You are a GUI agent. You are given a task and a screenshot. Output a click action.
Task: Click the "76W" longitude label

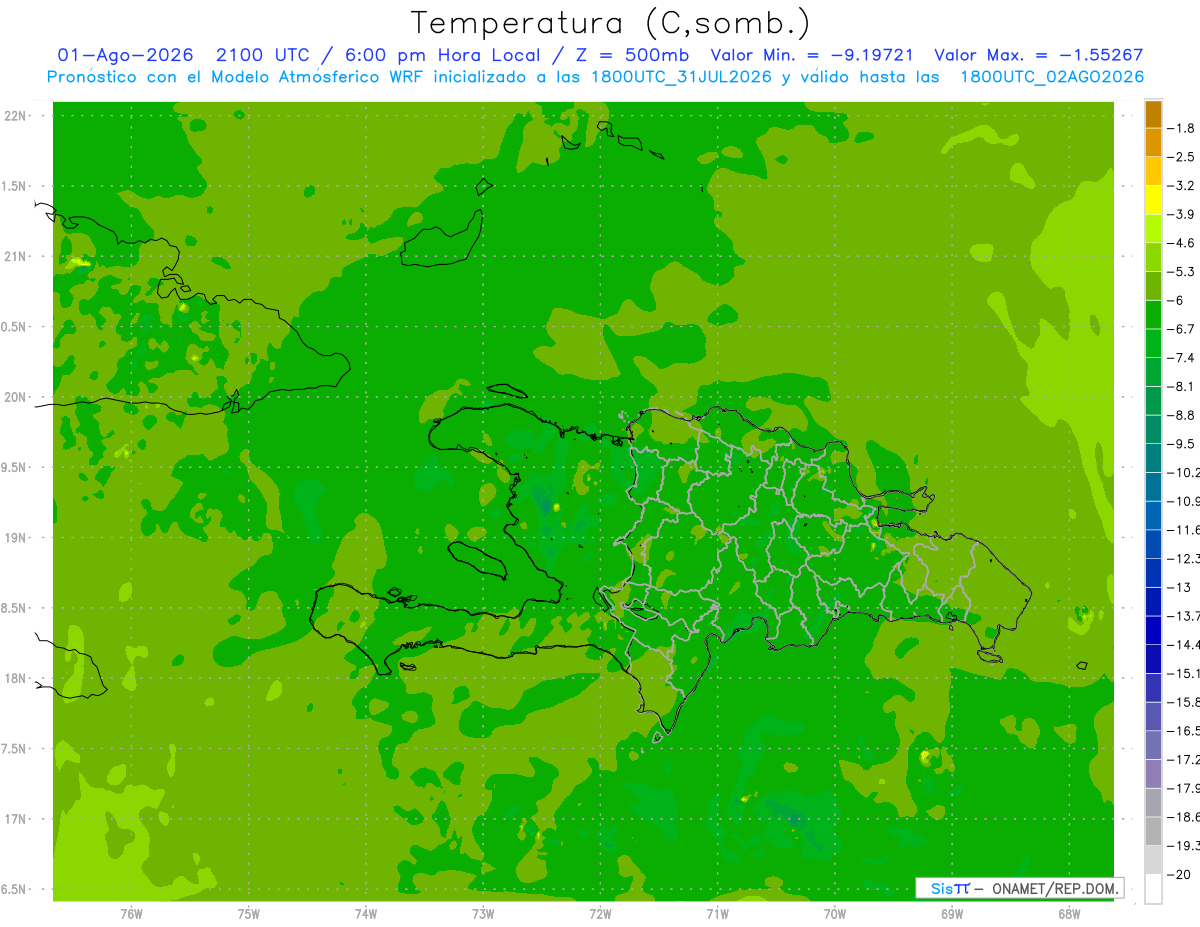pyautogui.click(x=131, y=914)
